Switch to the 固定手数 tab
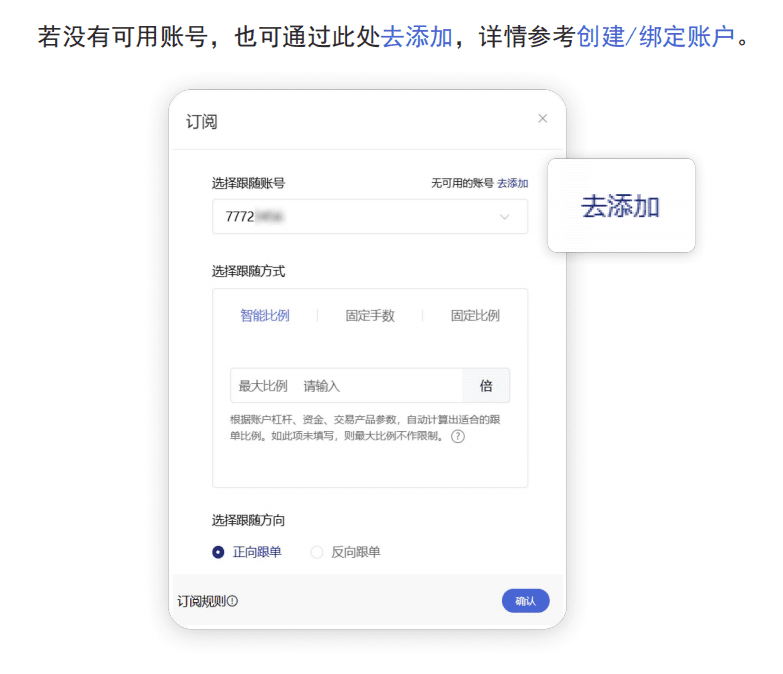The height and width of the screenshot is (674, 783). coord(370,316)
